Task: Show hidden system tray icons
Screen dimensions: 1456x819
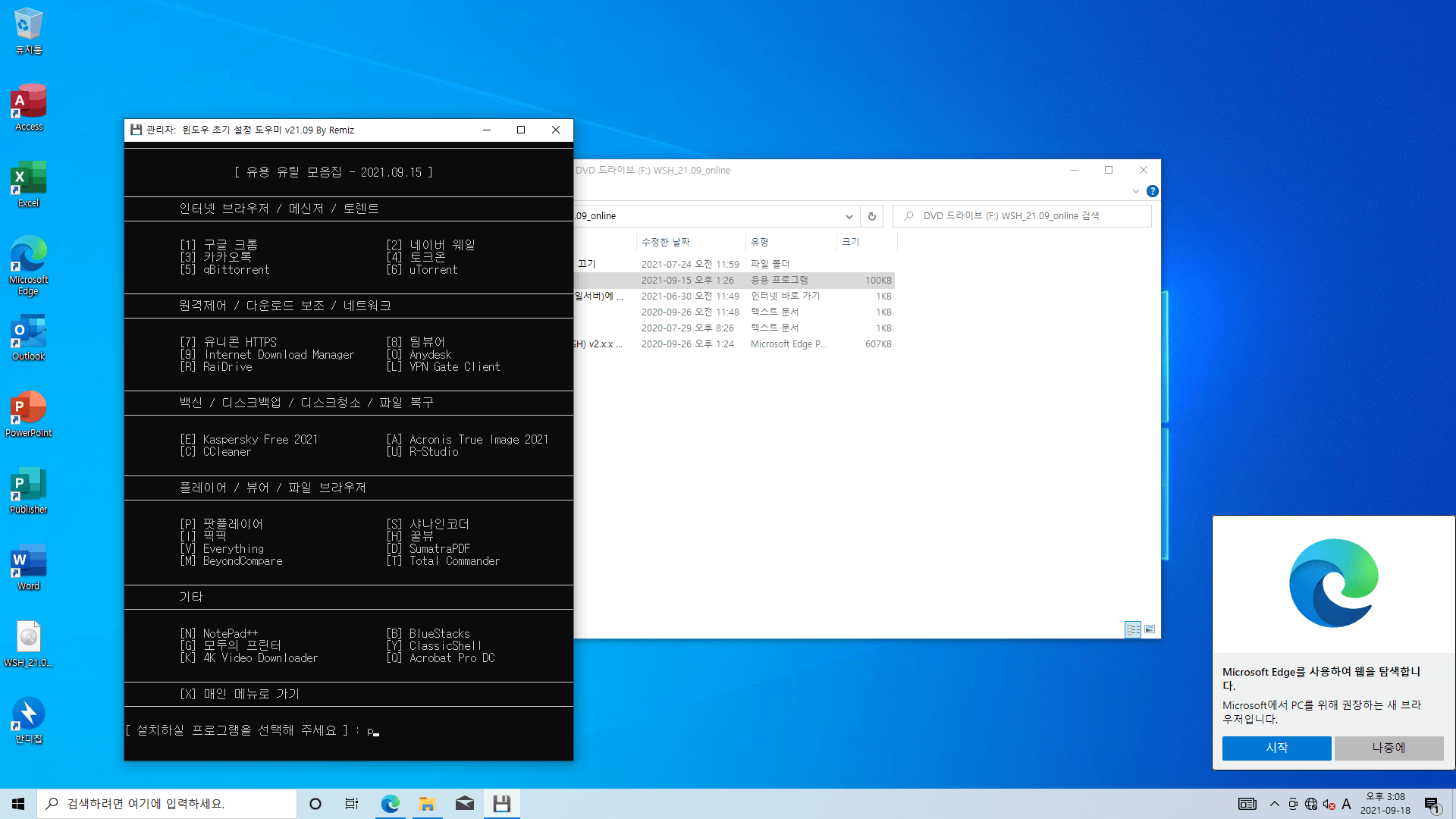Action: 1275,804
